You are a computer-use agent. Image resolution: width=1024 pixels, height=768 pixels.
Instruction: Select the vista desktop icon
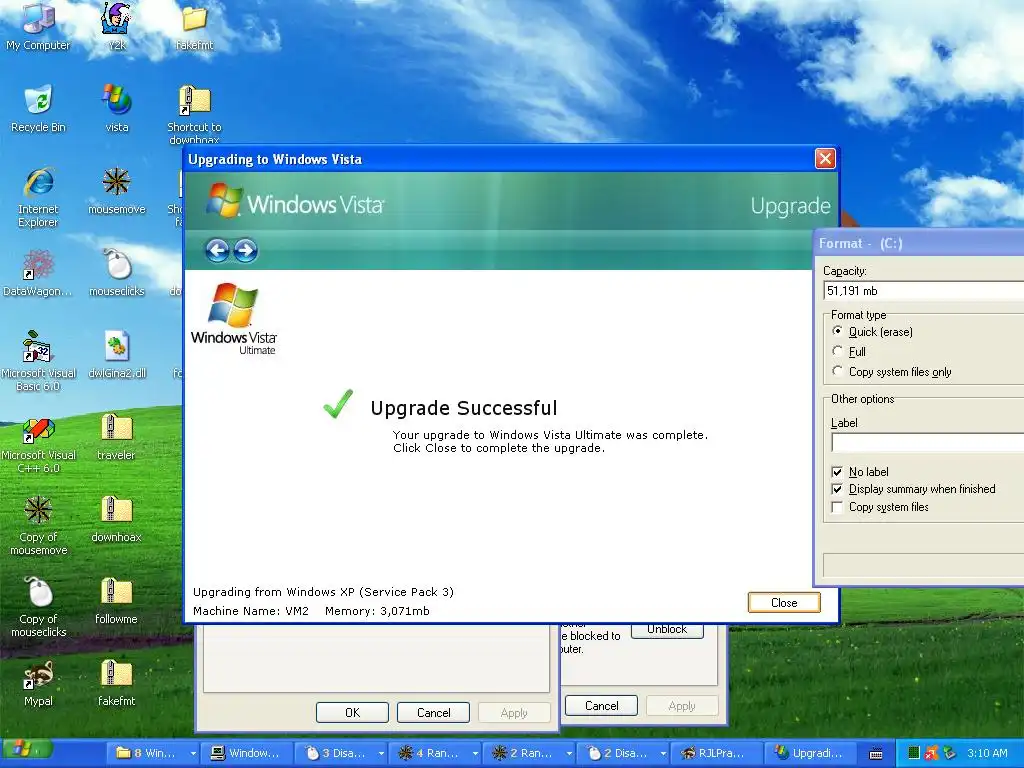click(117, 108)
